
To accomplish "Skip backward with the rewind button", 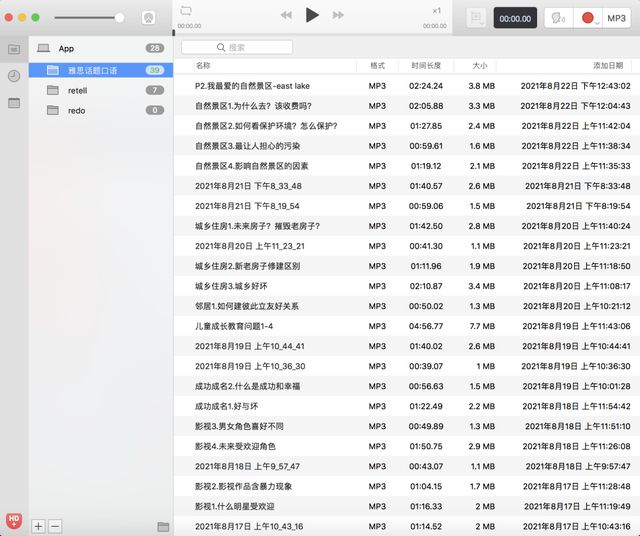I will point(286,16).
